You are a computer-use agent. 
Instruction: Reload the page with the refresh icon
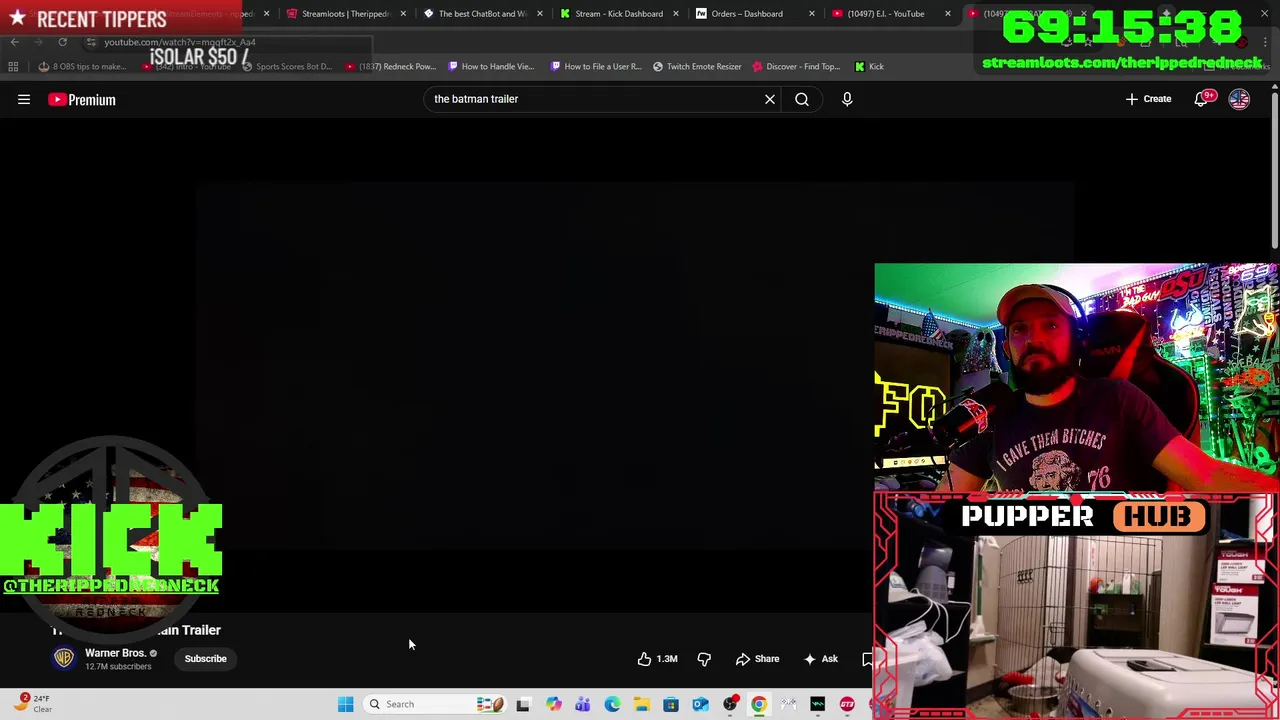(x=62, y=42)
